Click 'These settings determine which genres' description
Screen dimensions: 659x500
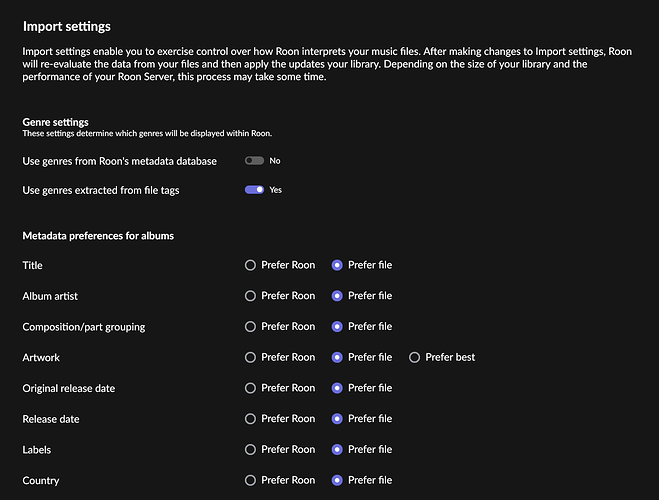(x=147, y=133)
